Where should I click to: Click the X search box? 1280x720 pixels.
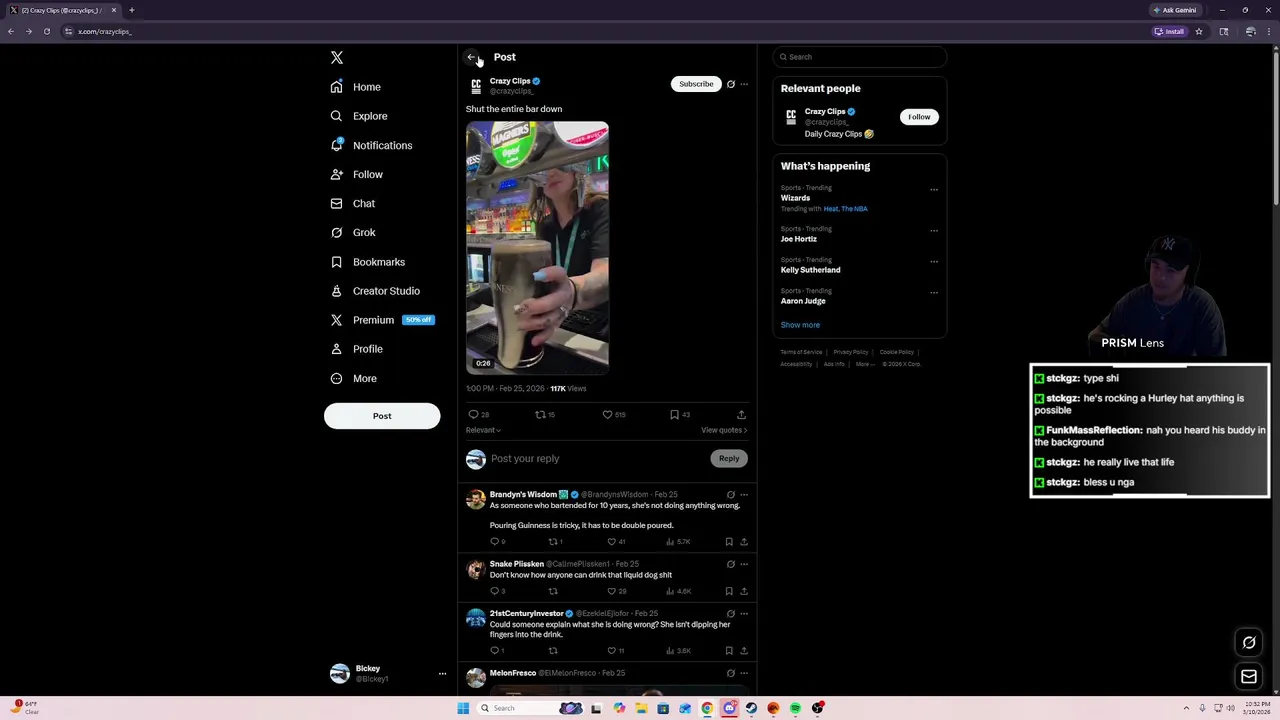(859, 57)
